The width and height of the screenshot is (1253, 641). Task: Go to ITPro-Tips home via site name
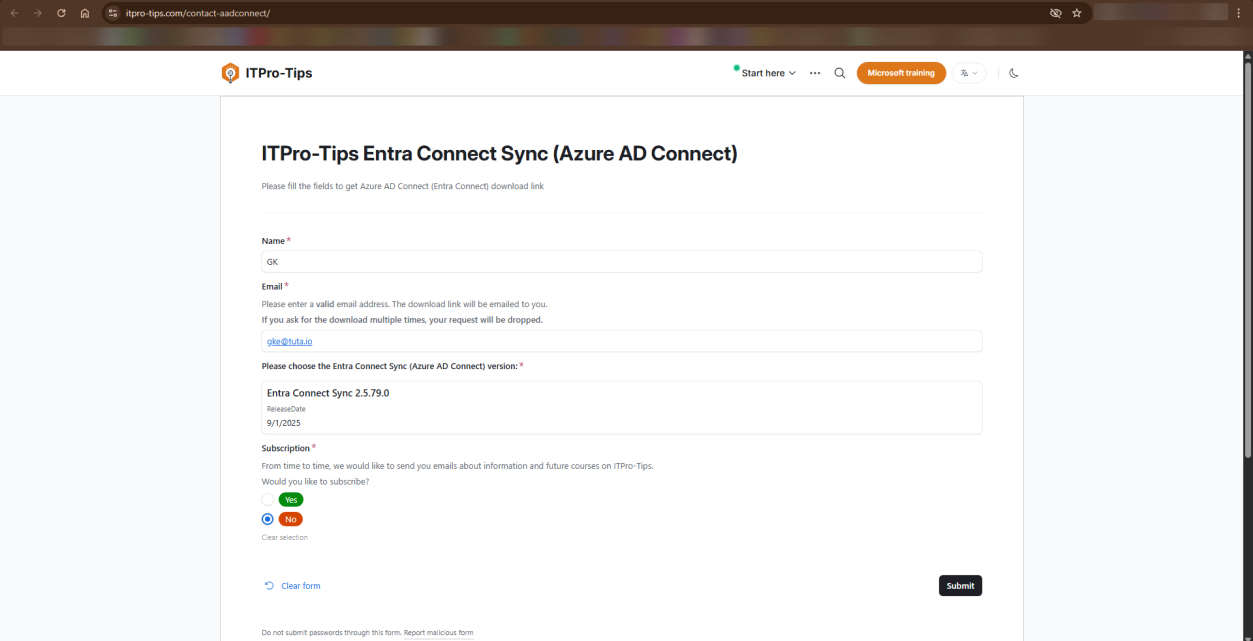(x=279, y=73)
